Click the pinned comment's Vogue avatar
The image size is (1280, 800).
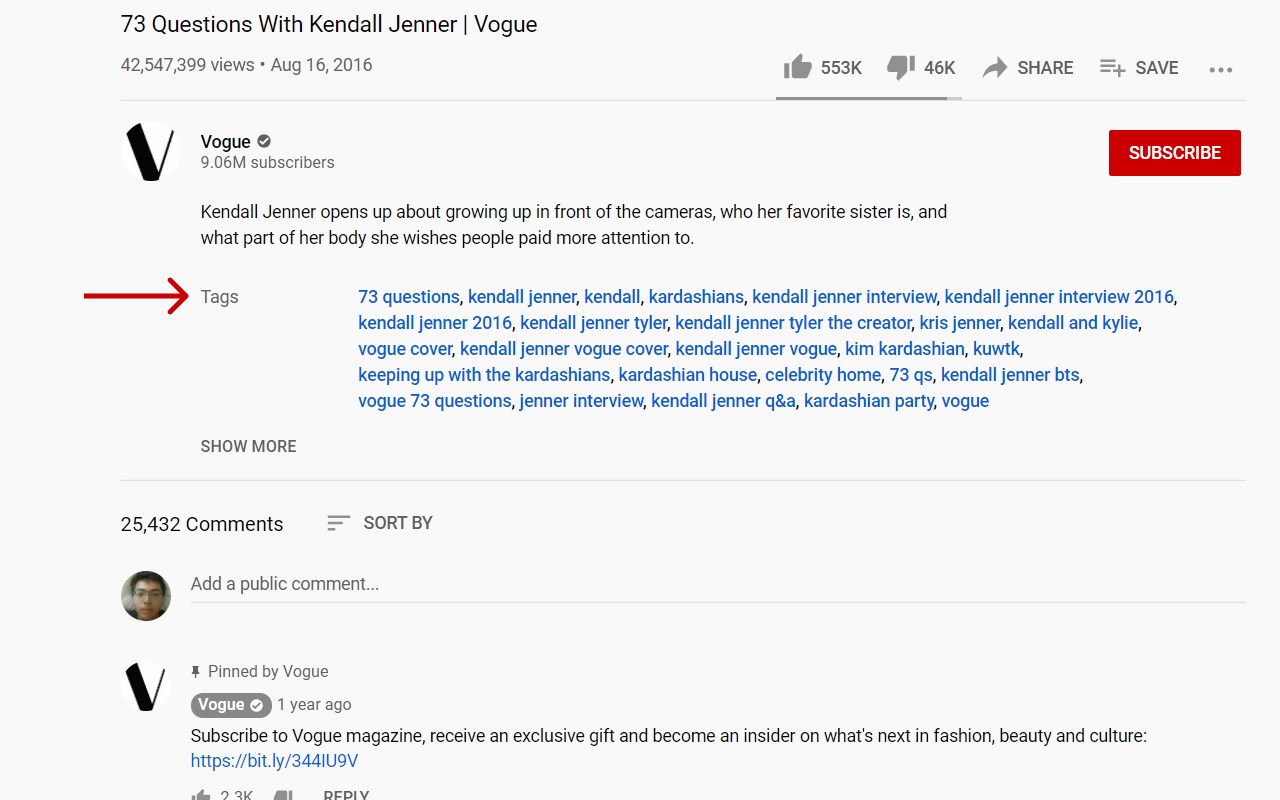click(146, 687)
